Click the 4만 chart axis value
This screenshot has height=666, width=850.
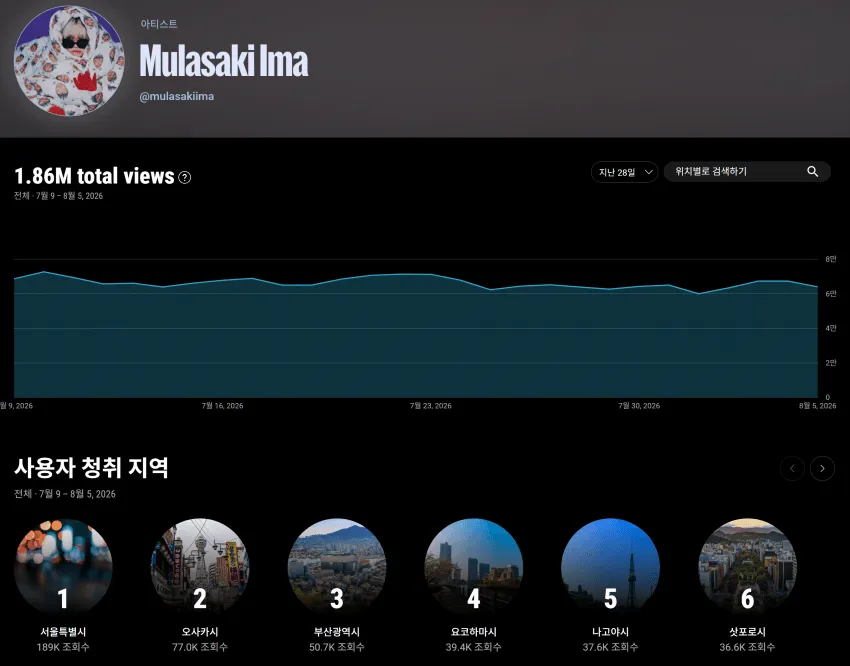click(830, 328)
